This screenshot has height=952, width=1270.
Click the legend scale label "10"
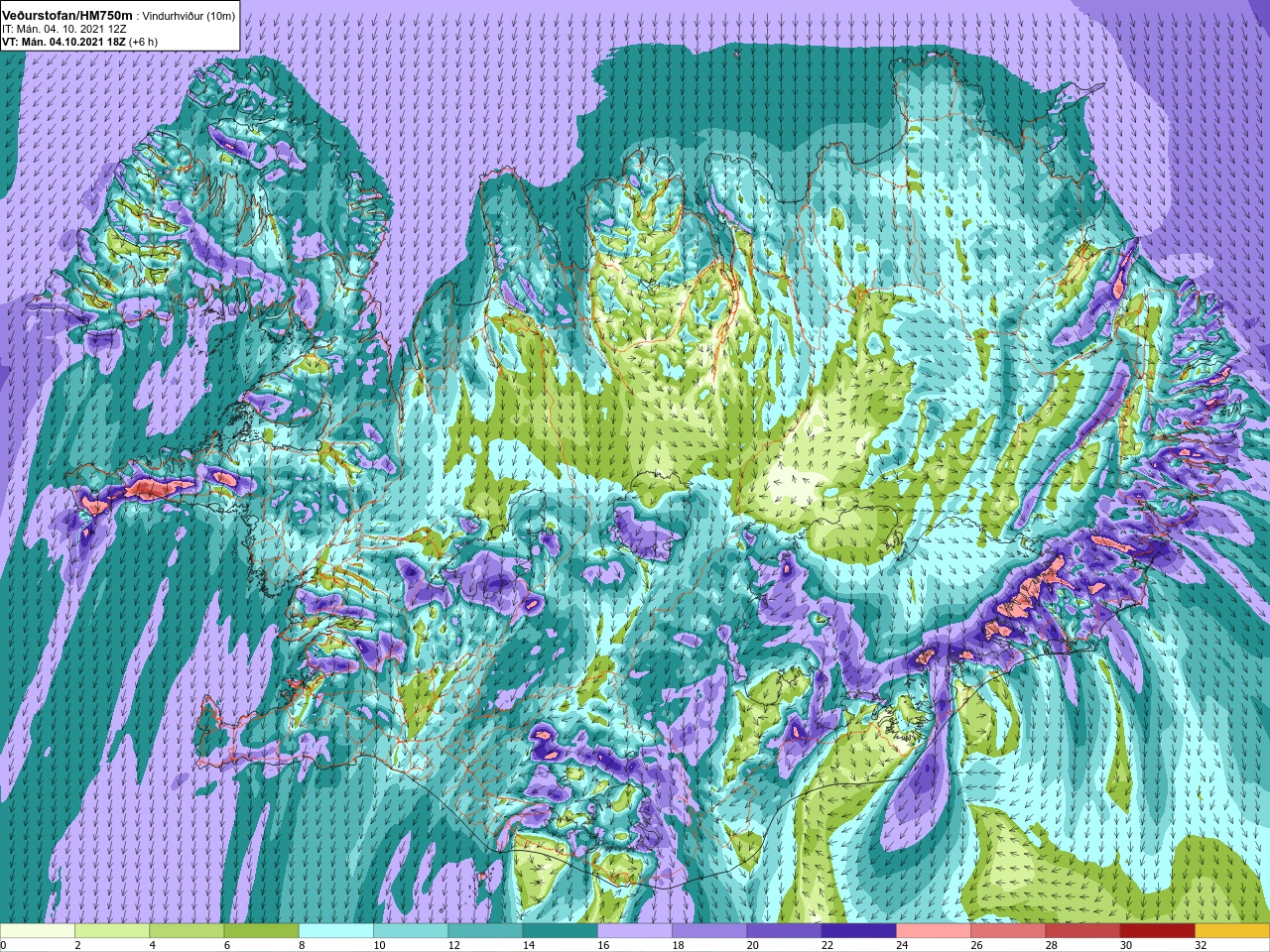[x=379, y=946]
